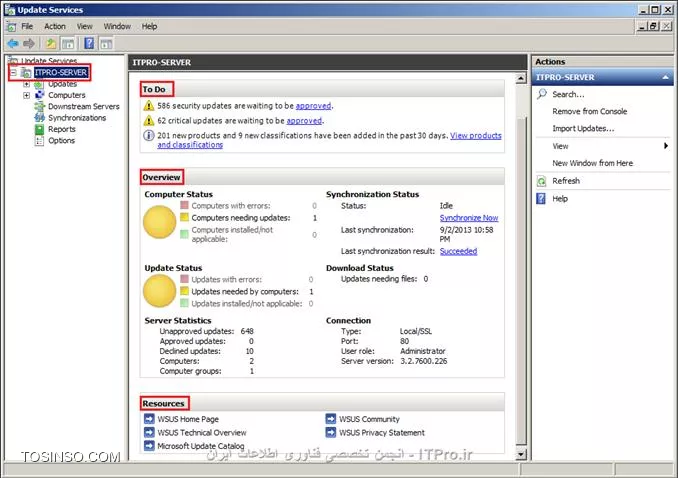678x478 pixels.
Task: Toggle the Show/Hide Action Pane icon
Action: (x=106, y=43)
